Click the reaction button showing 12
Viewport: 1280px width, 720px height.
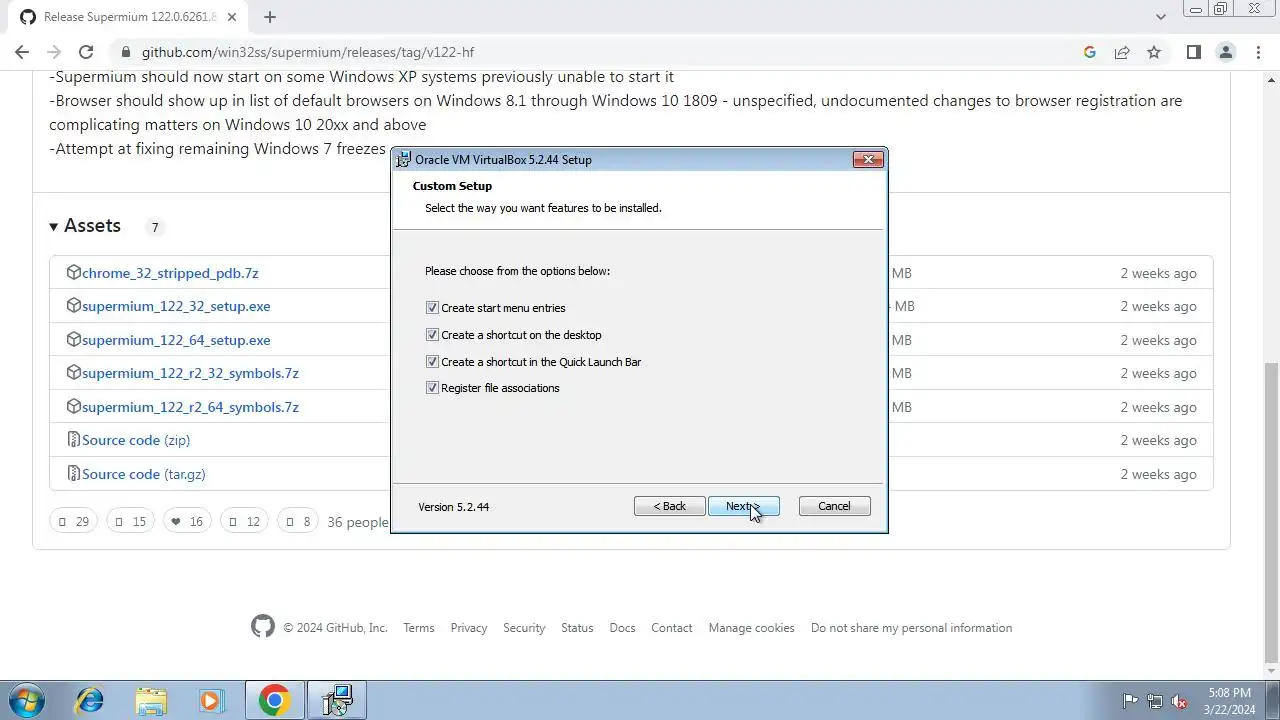[244, 521]
